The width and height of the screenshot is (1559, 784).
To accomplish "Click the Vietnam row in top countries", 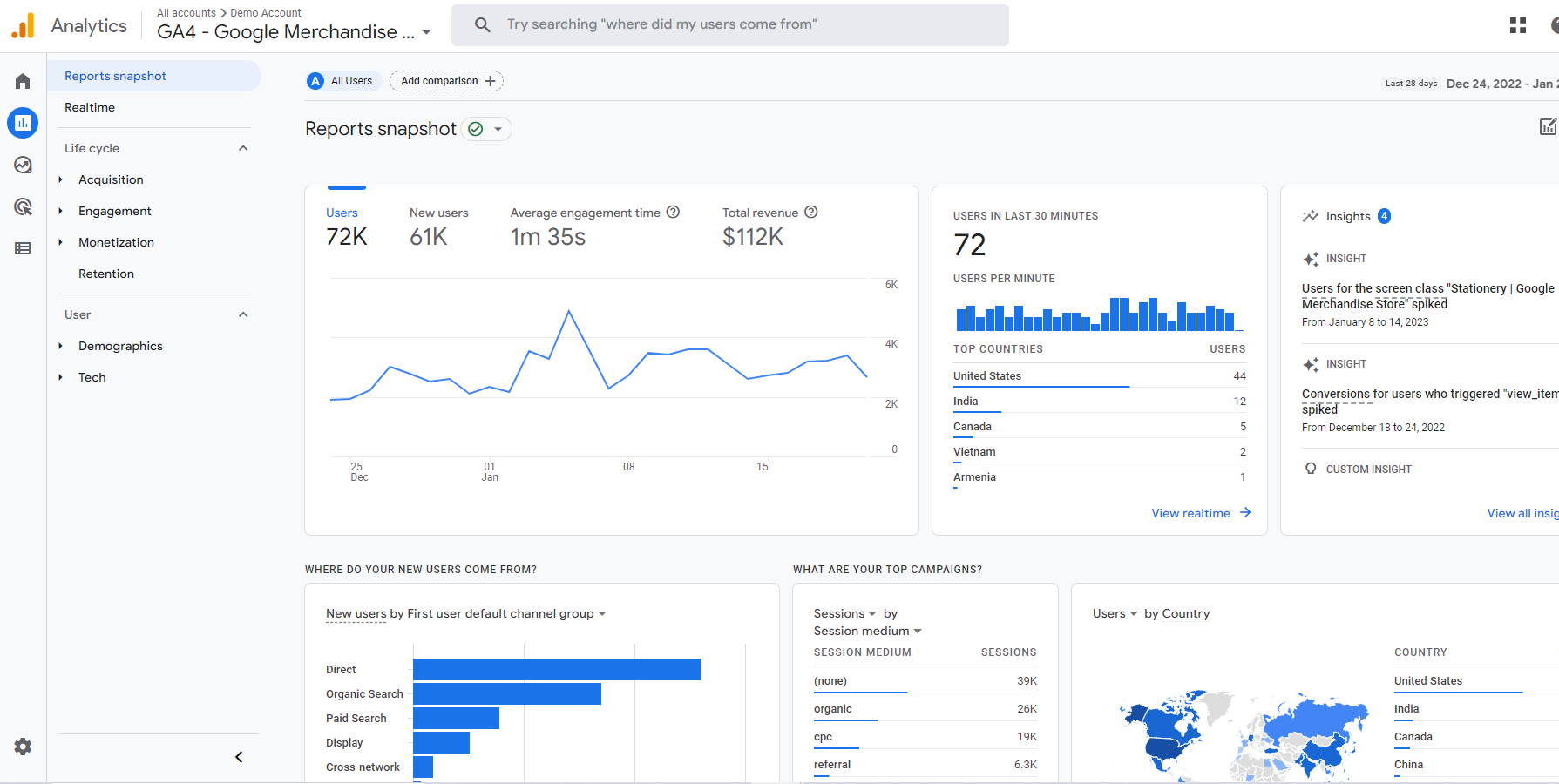I will [1100, 452].
